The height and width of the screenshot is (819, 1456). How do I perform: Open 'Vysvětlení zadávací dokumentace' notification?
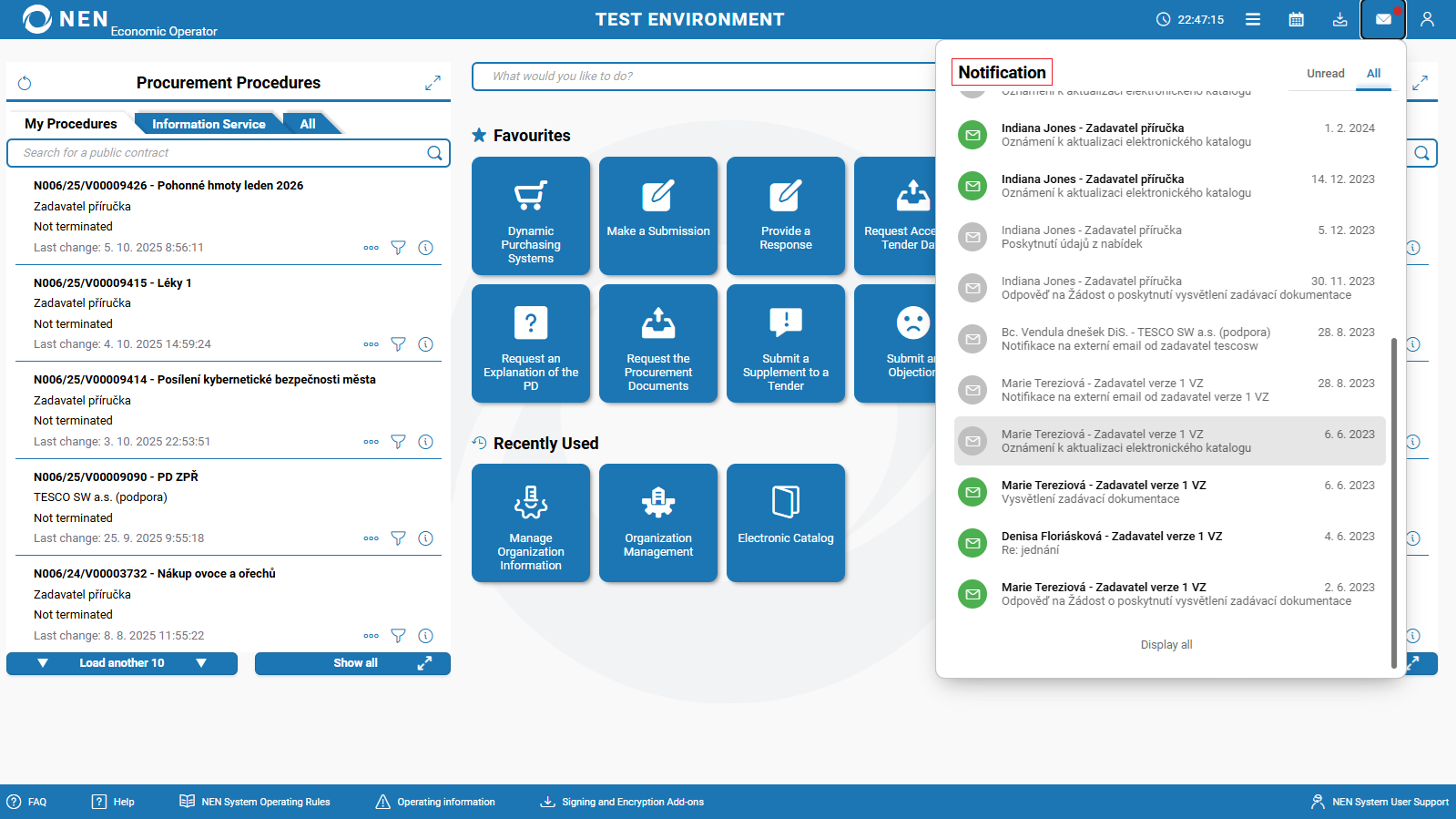1170,492
